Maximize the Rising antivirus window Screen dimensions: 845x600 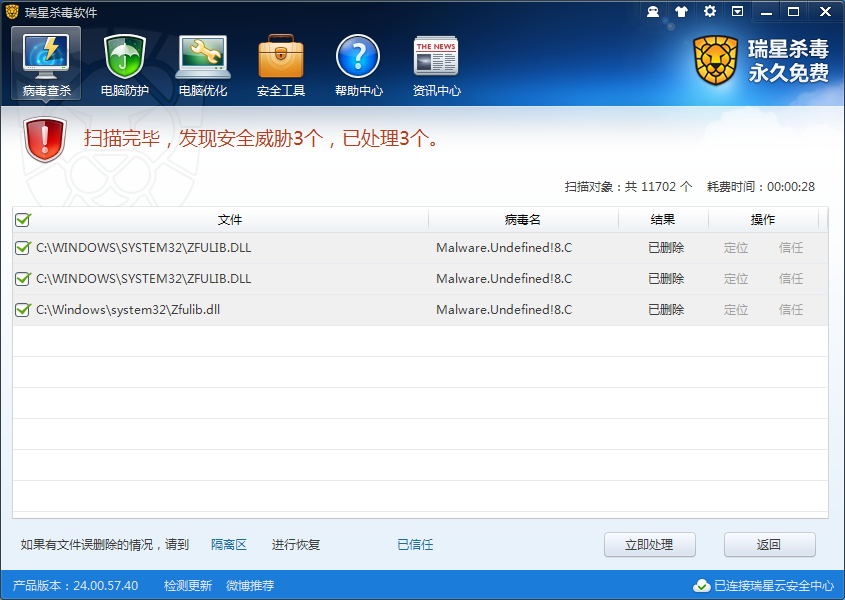point(793,12)
